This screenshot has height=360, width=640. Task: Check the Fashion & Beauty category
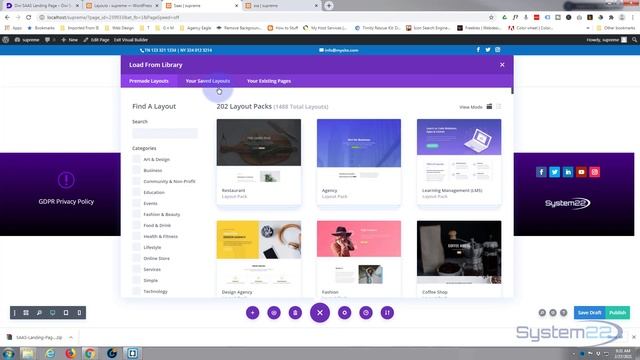pos(136,214)
